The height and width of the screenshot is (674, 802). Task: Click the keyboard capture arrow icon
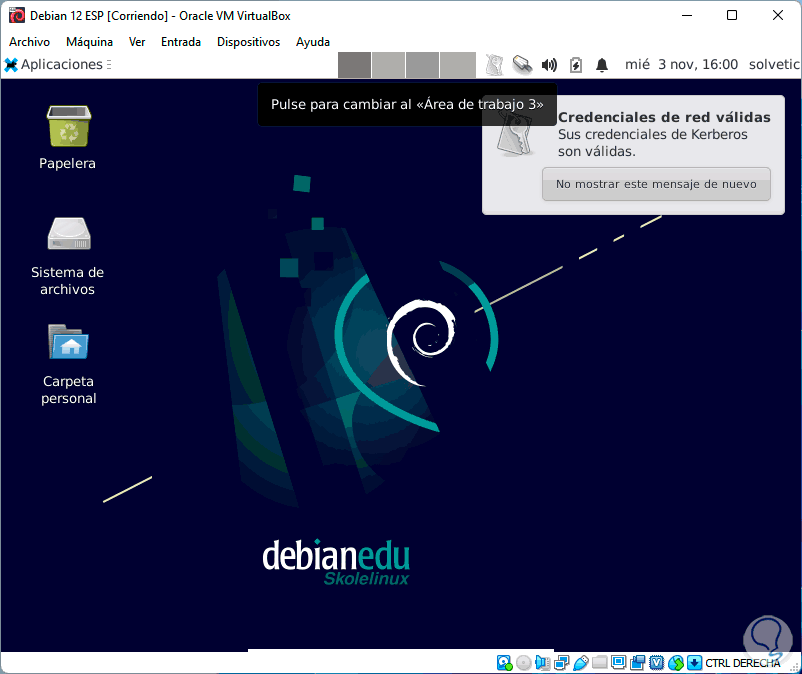694,663
